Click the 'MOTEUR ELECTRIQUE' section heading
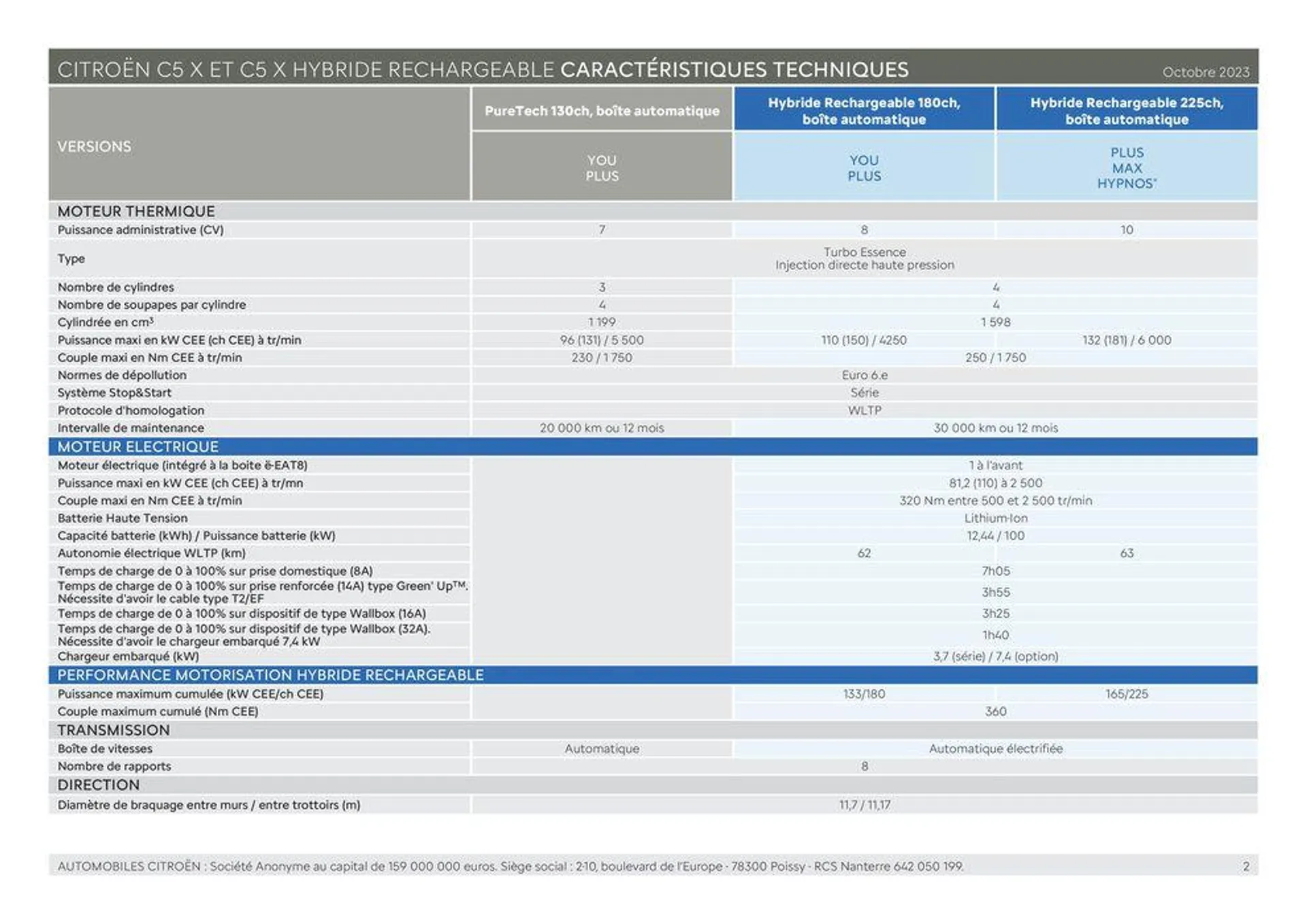The width and height of the screenshot is (1307, 924). pos(138,447)
